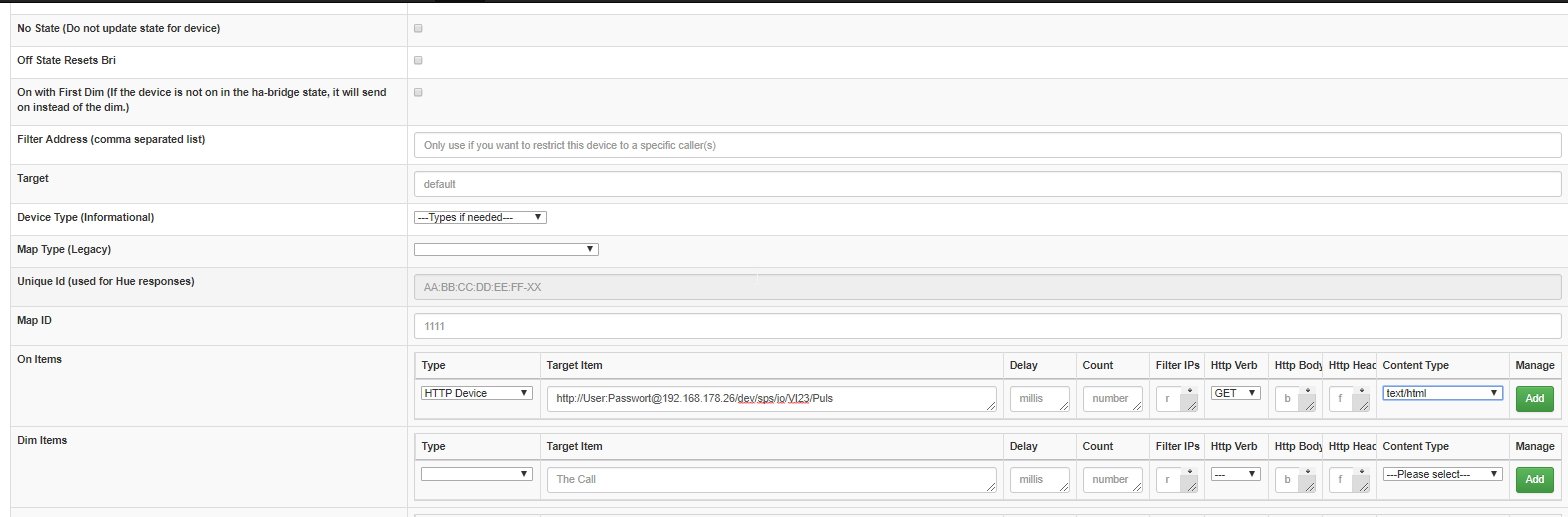The width and height of the screenshot is (1568, 517).
Task: Focus the Target field showing default
Action: (x=987, y=184)
